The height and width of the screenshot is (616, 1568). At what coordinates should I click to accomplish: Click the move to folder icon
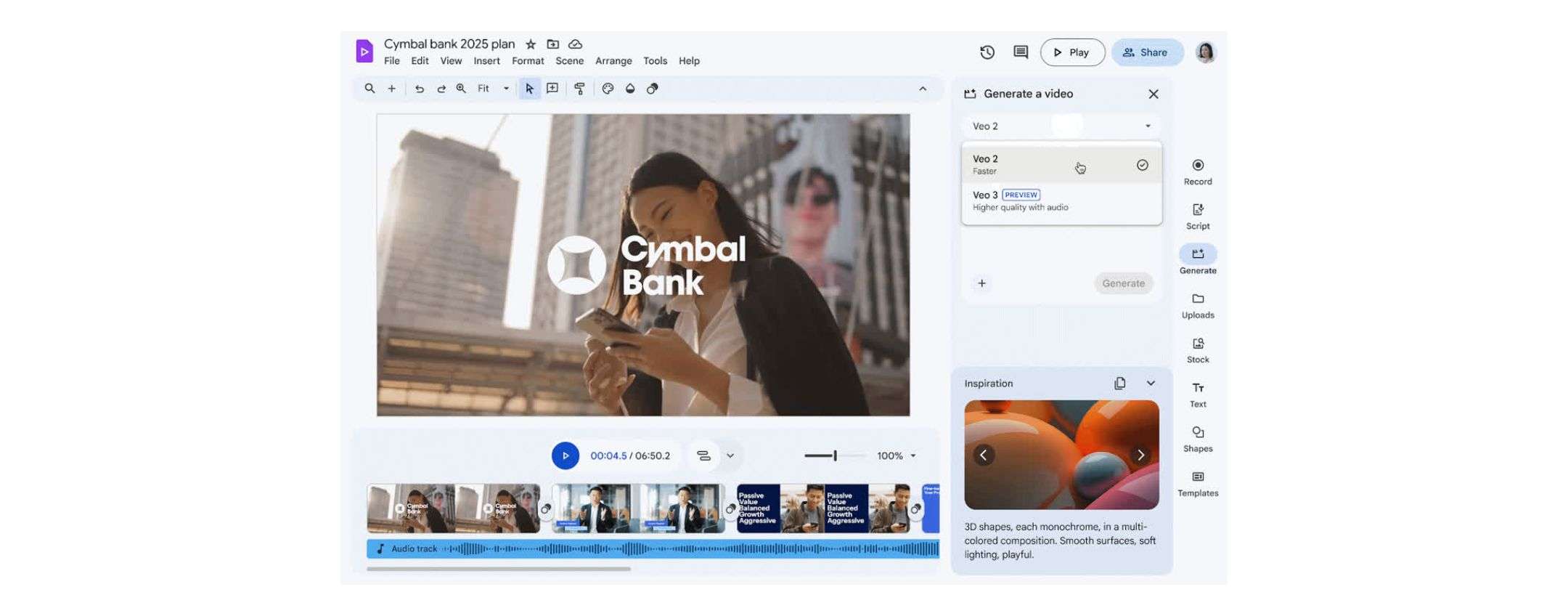click(552, 44)
